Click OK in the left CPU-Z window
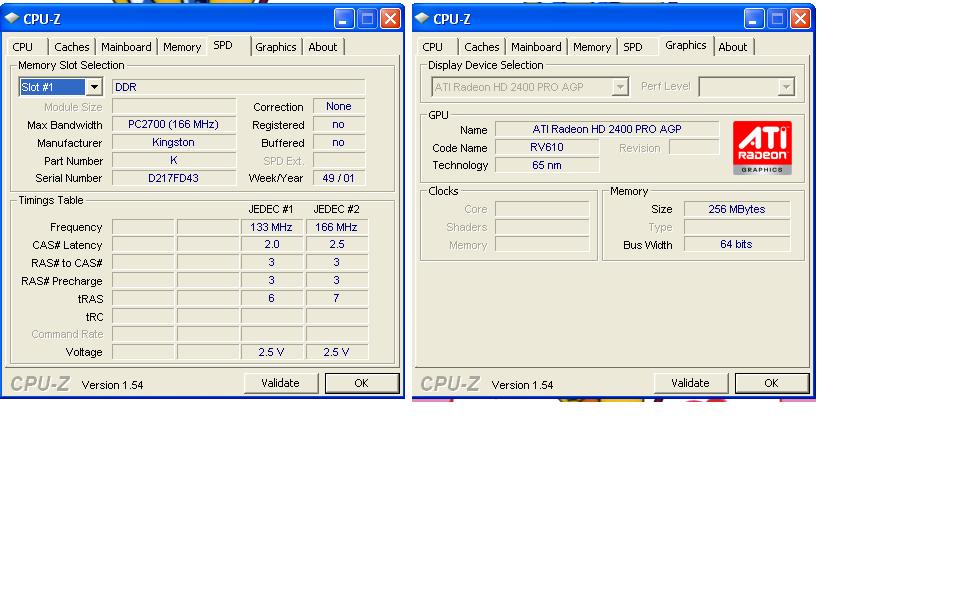The width and height of the screenshot is (962, 611). tap(362, 383)
